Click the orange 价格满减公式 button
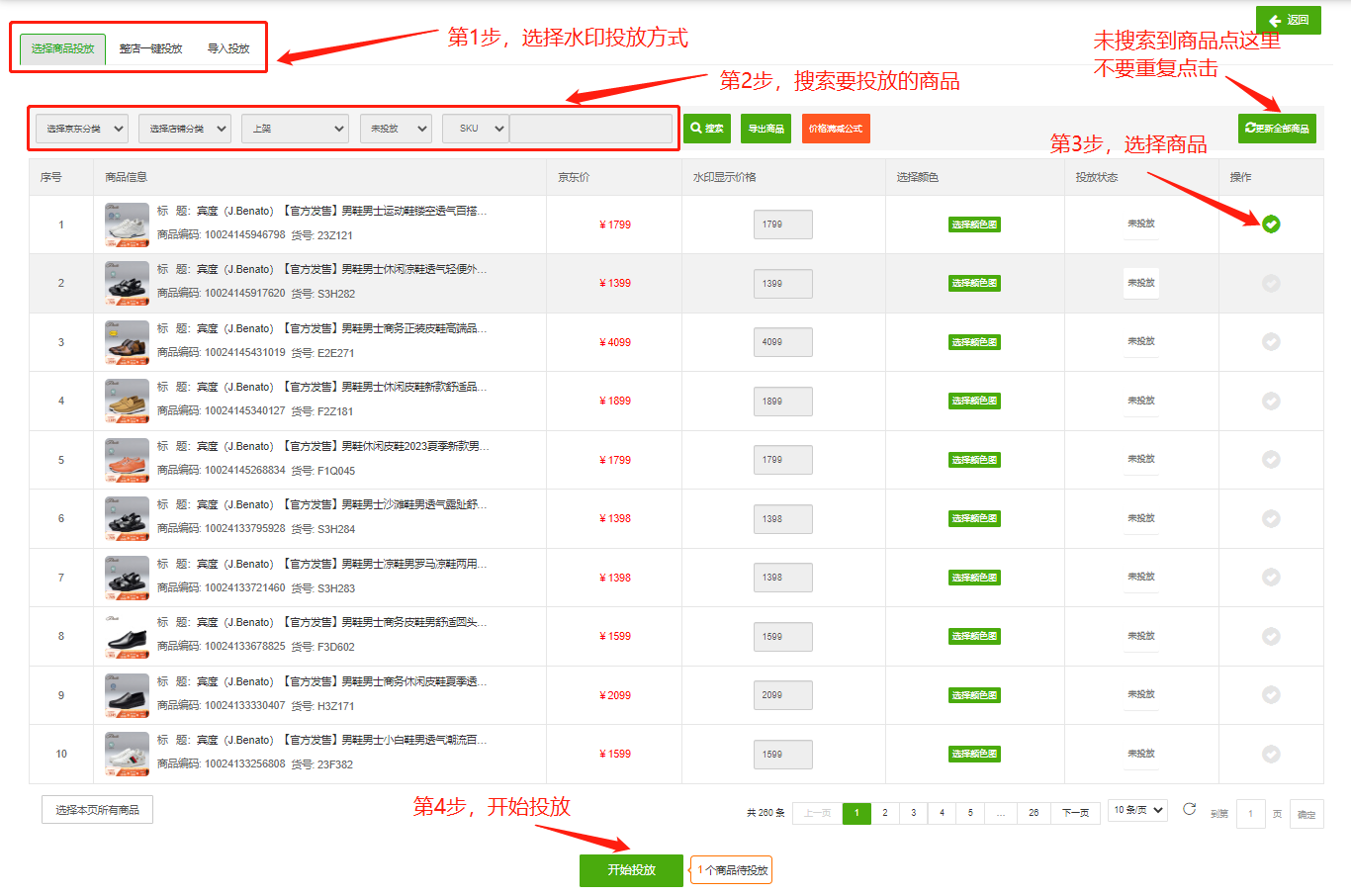This screenshot has width=1351, height=896. coord(836,129)
